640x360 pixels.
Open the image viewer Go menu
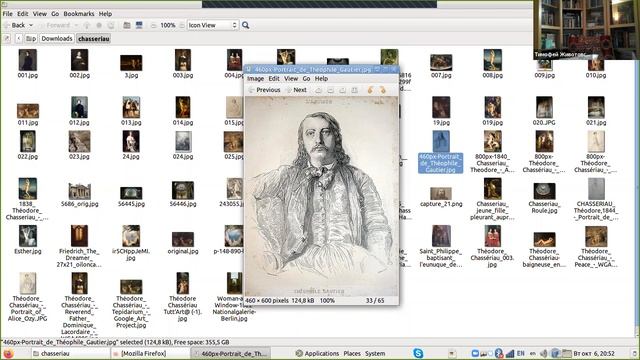(307, 78)
